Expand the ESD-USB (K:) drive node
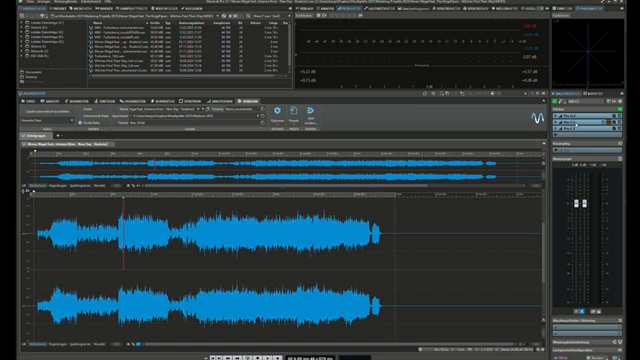Viewport: 640px width, 360px height. pos(22,56)
